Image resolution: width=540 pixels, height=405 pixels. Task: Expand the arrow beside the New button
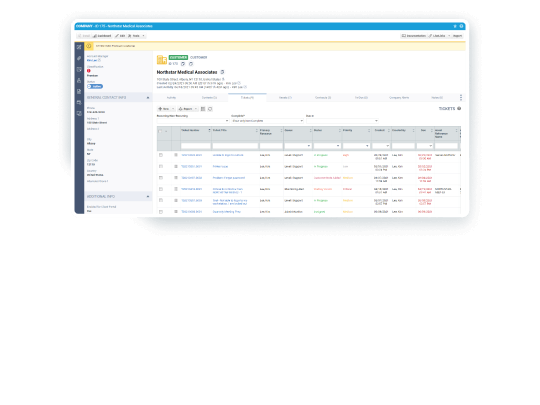173,109
